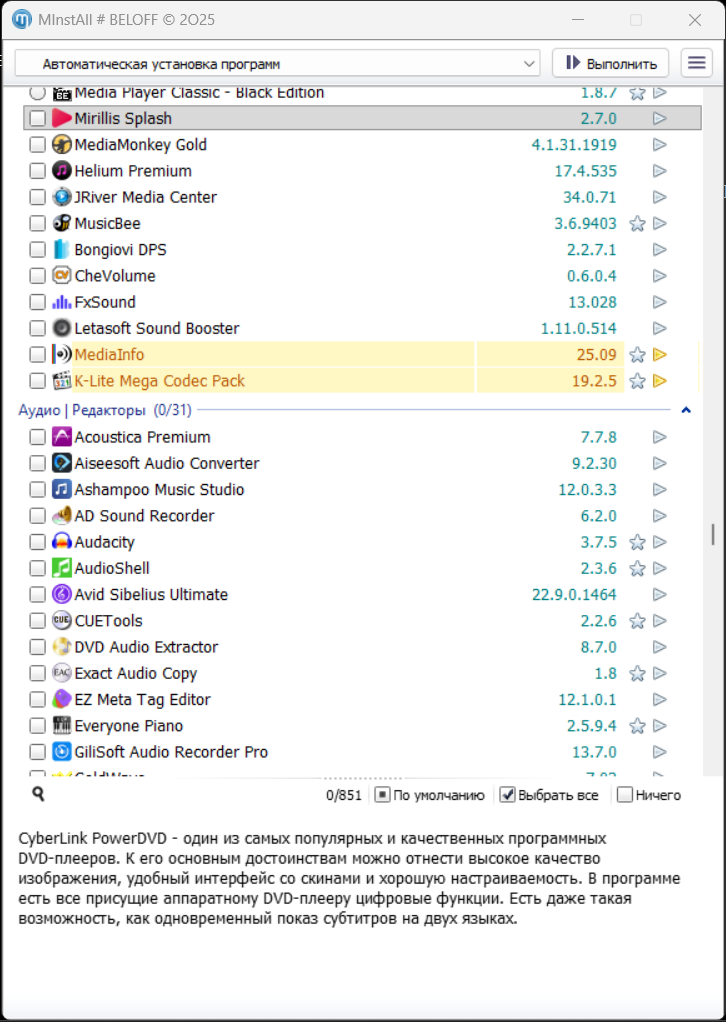Image resolution: width=726 pixels, height=1022 pixels.
Task: Click the yellow play arrow beside MediaInfo
Action: click(659, 354)
